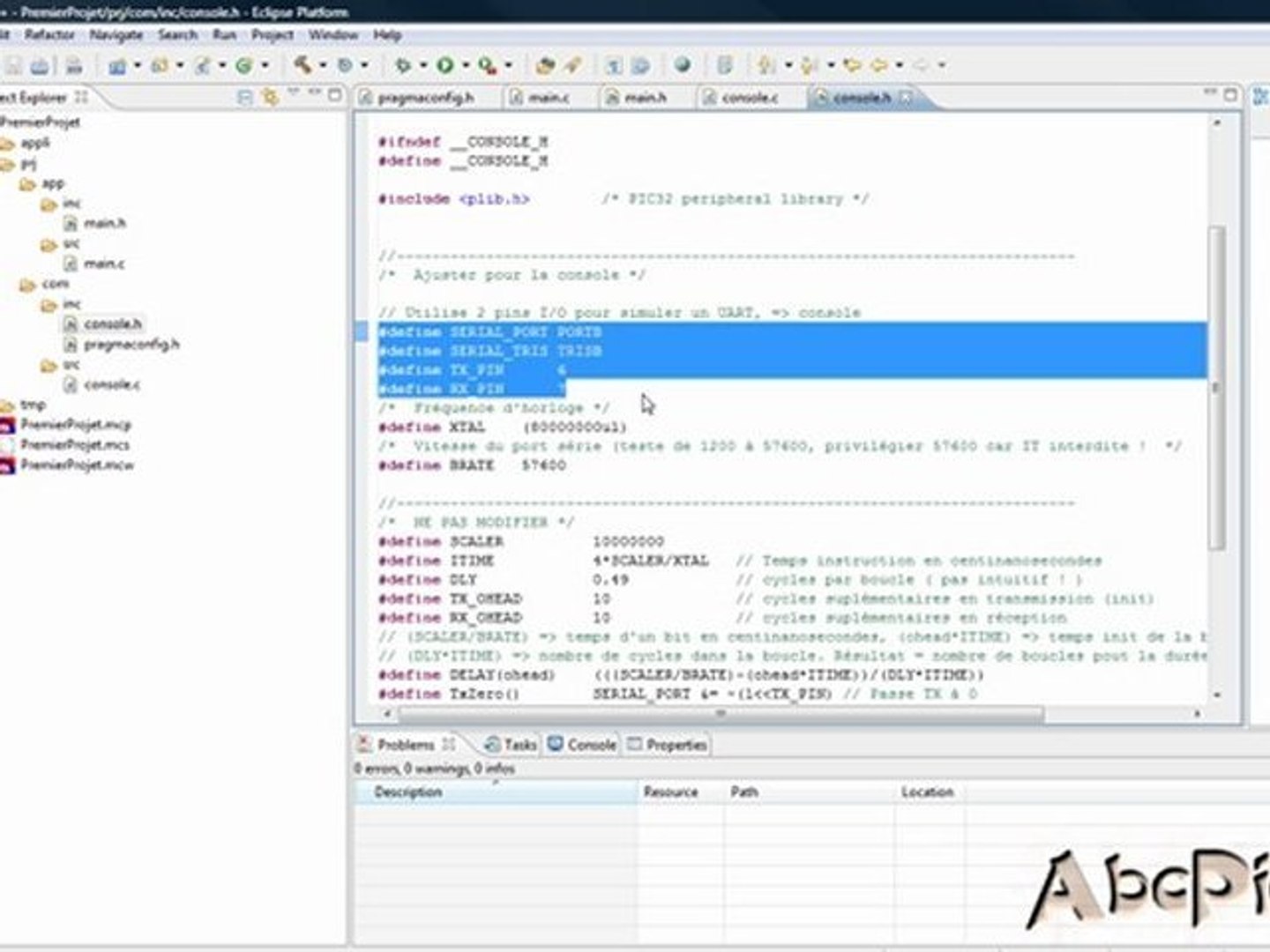Minimize the editor area
This screenshot has height=952, width=1270.
click(x=1210, y=93)
